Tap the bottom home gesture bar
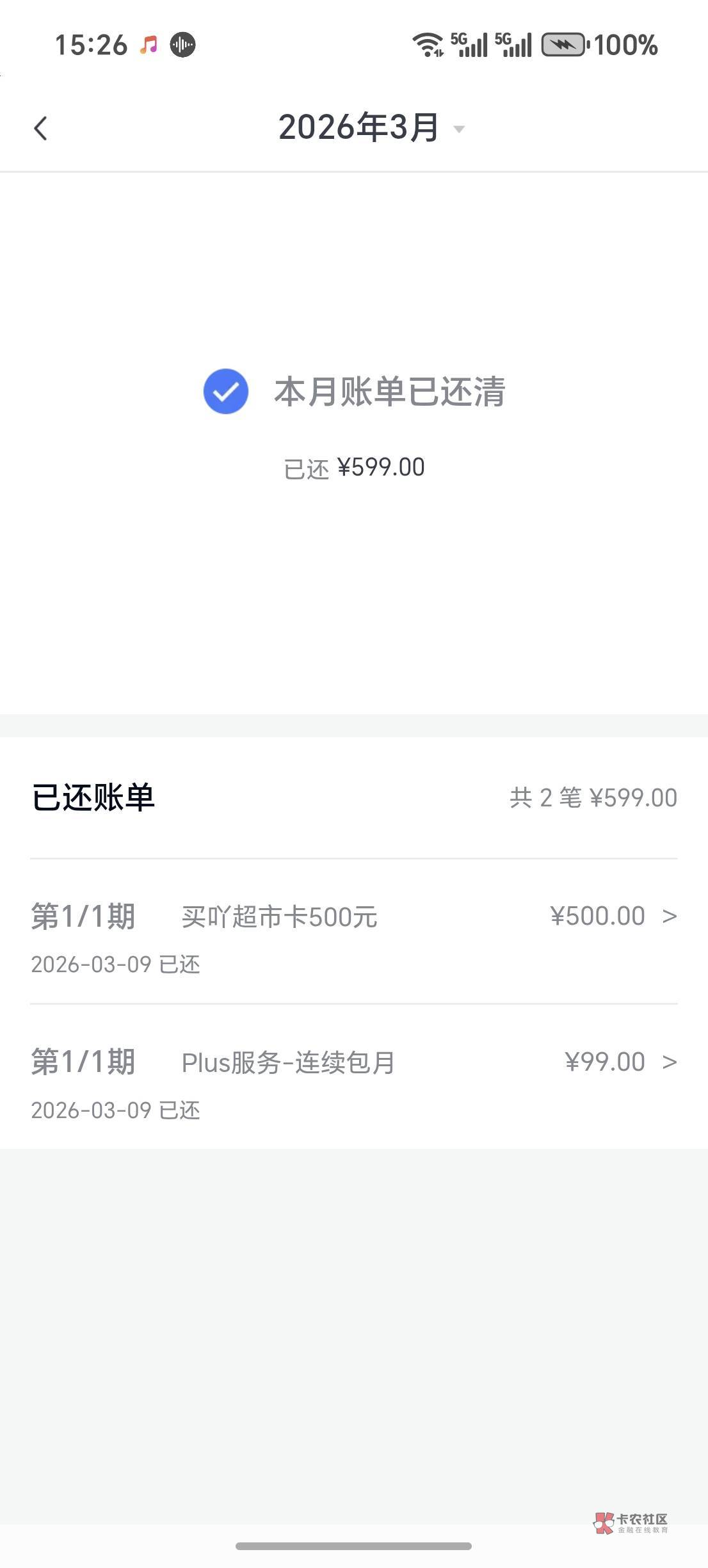Image resolution: width=708 pixels, height=1568 pixels. point(353,1546)
